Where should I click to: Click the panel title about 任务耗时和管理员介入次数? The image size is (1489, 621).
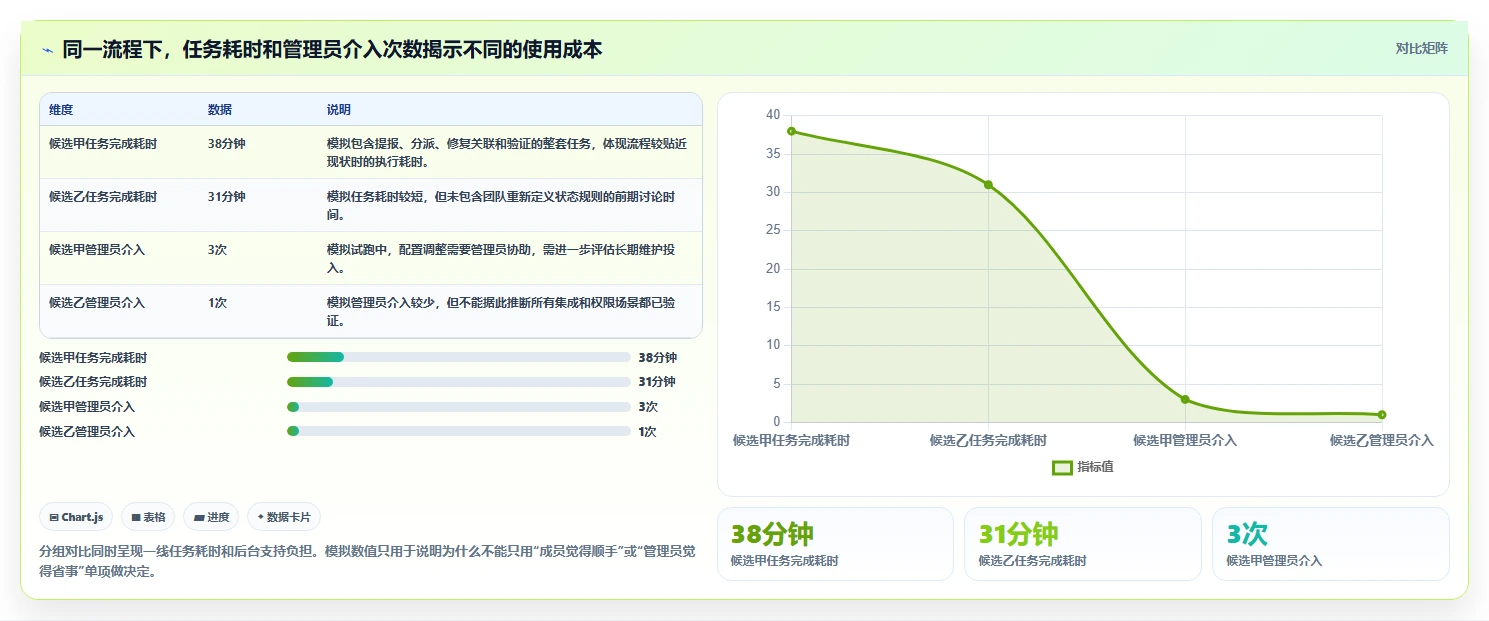[332, 49]
